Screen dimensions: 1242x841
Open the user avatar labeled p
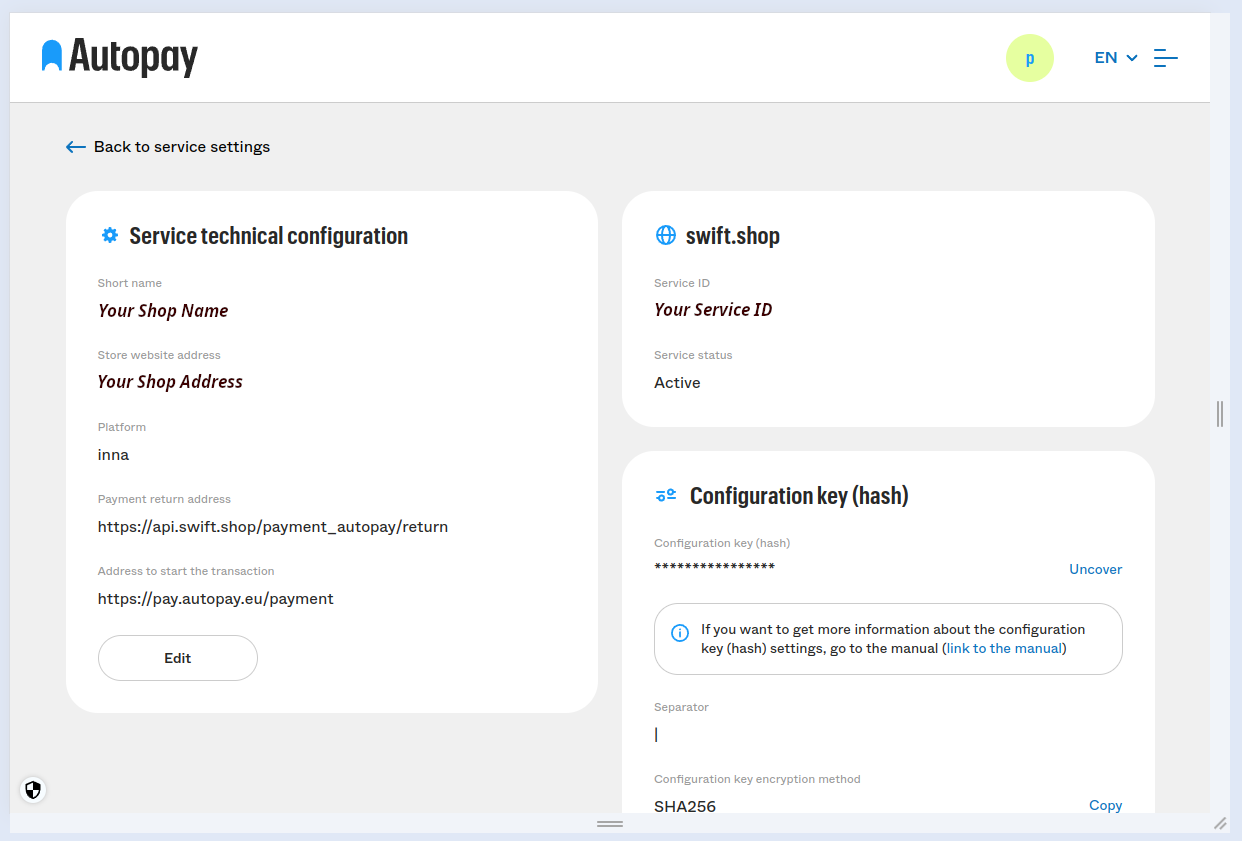(1030, 58)
